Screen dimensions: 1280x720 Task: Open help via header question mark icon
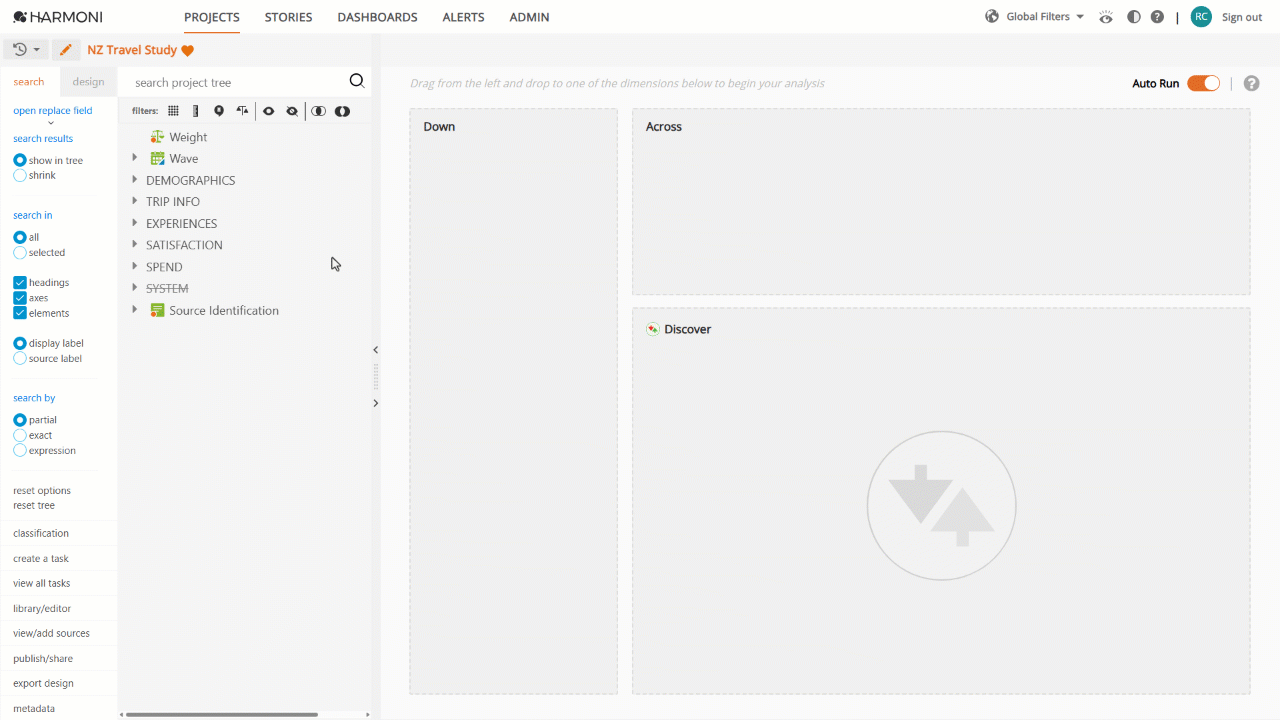click(1157, 17)
